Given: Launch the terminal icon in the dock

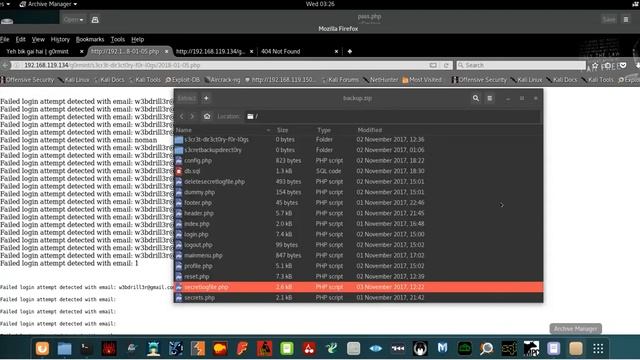Looking at the screenshot, I should tap(86, 349).
